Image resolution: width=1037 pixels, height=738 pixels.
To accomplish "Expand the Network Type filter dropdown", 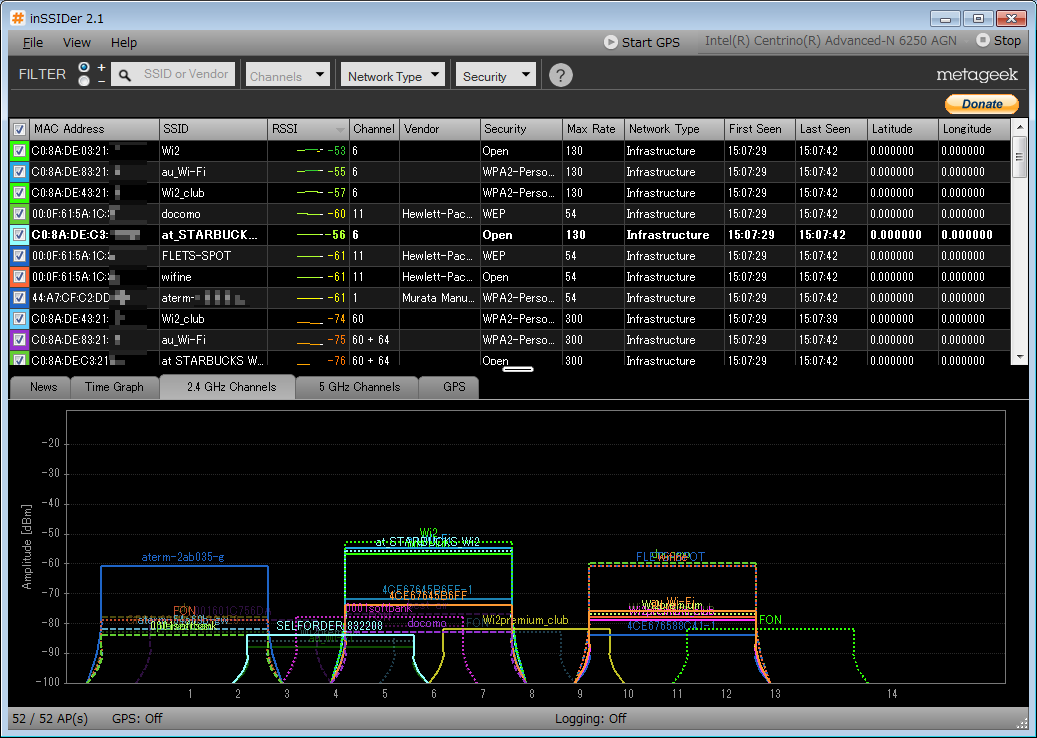I will pyautogui.click(x=394, y=75).
